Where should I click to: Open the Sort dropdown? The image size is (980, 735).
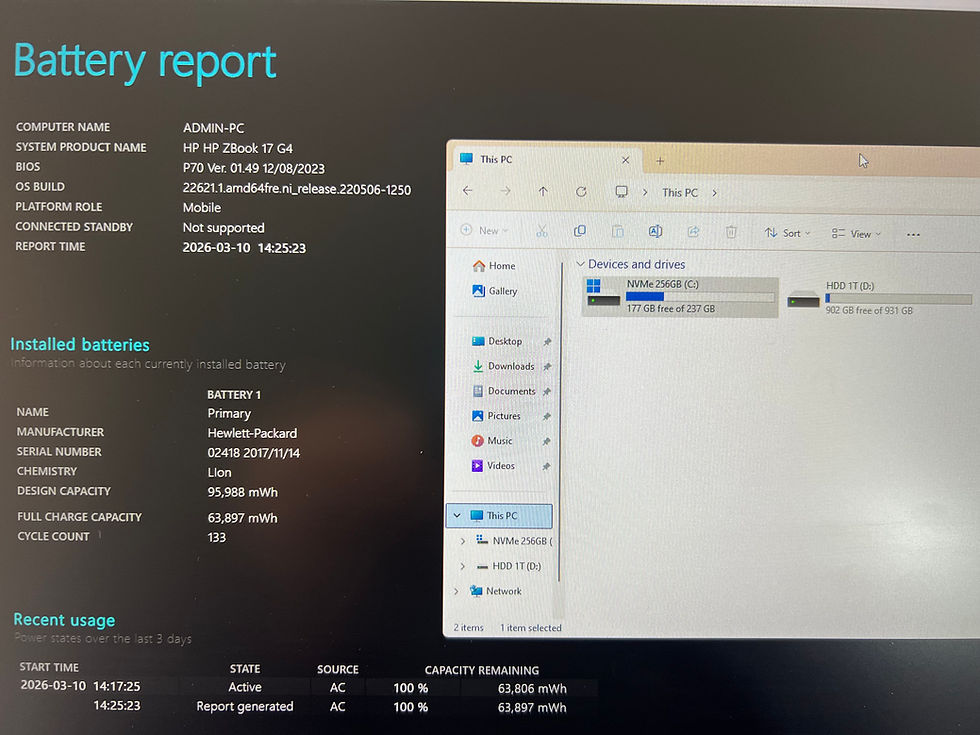point(788,233)
